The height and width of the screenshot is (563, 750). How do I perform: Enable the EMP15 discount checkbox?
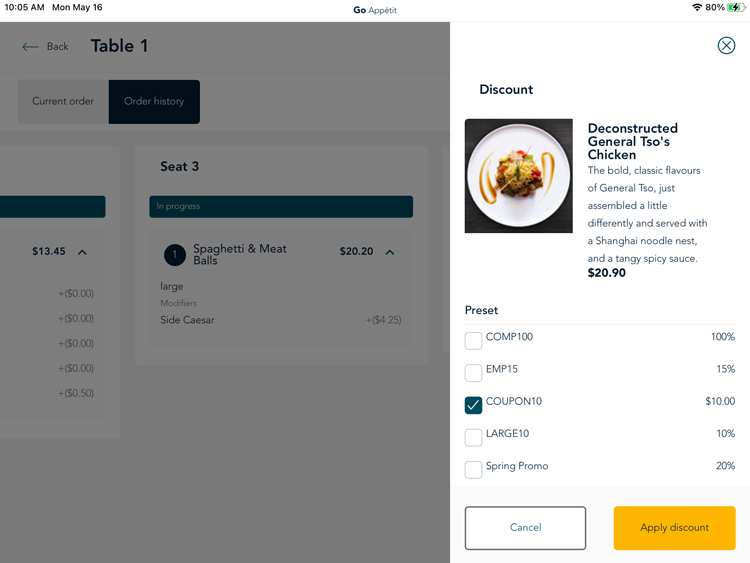point(473,373)
